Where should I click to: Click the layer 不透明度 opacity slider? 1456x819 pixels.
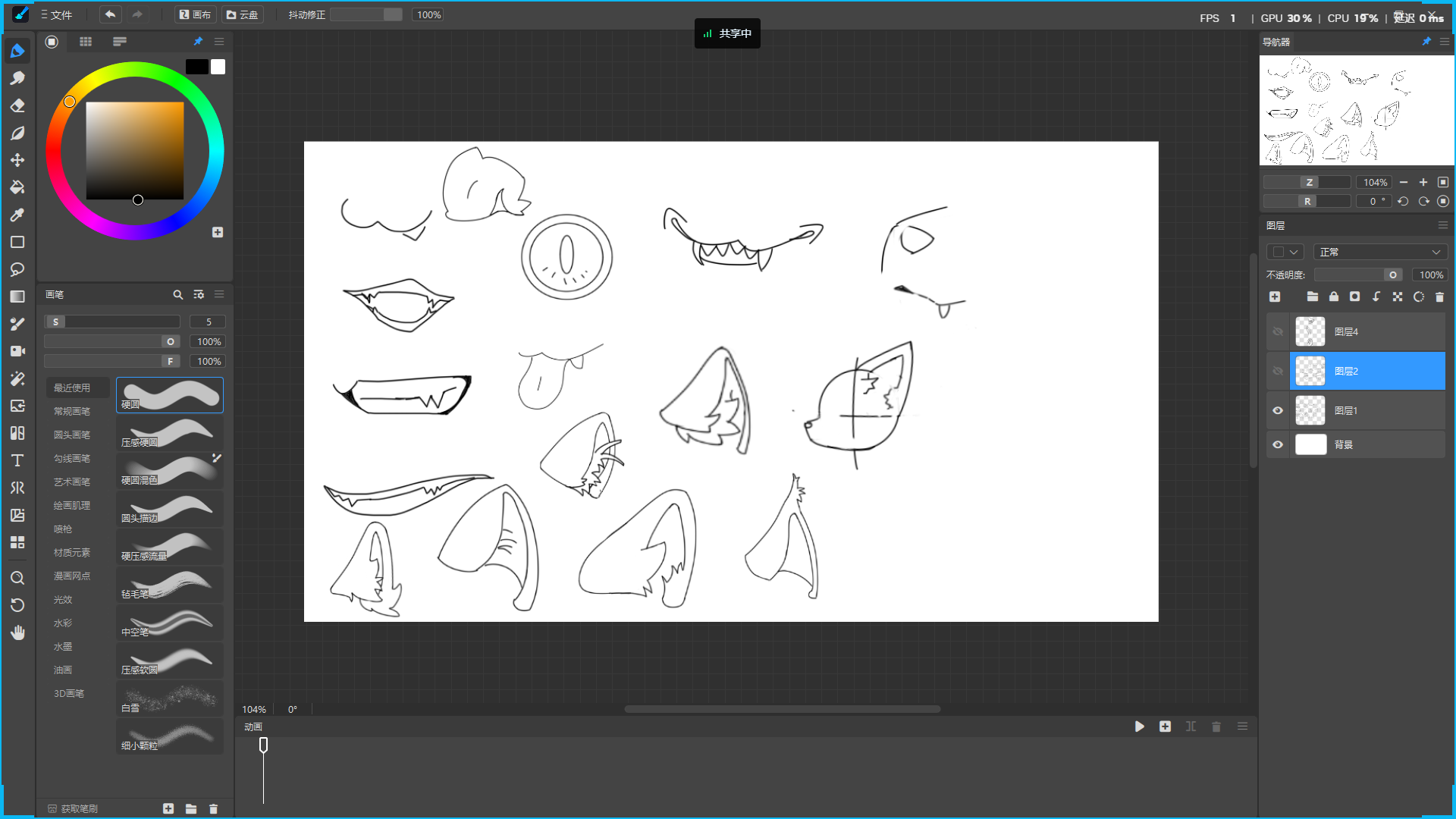[1358, 275]
